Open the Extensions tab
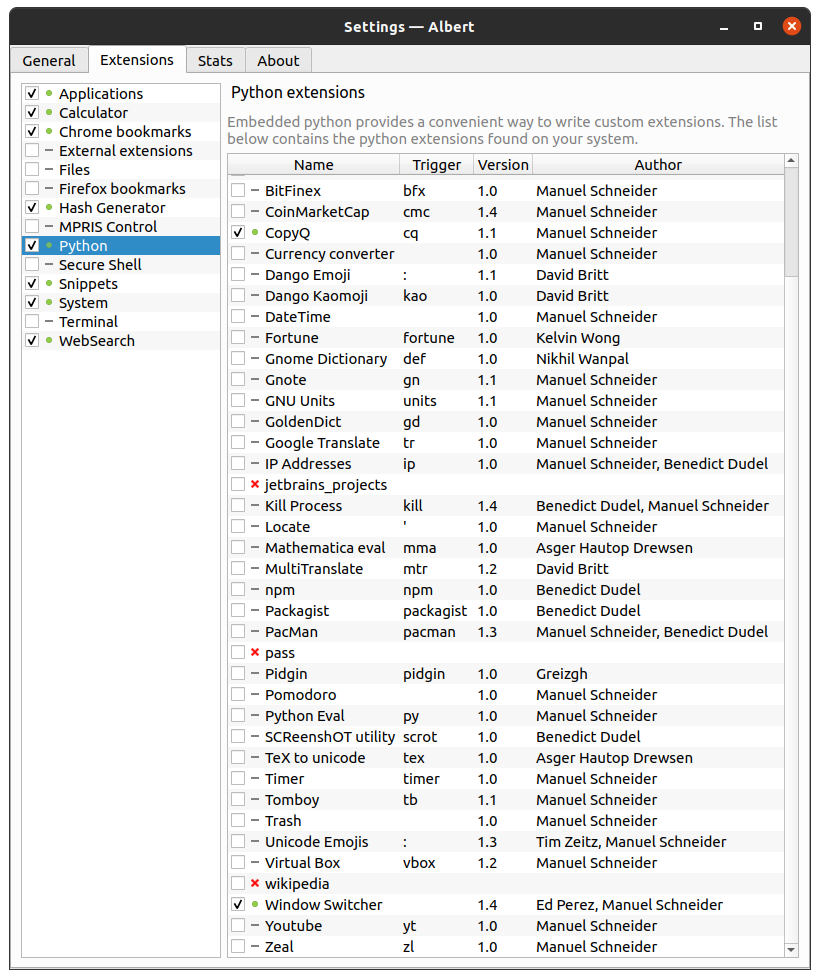 [x=137, y=60]
